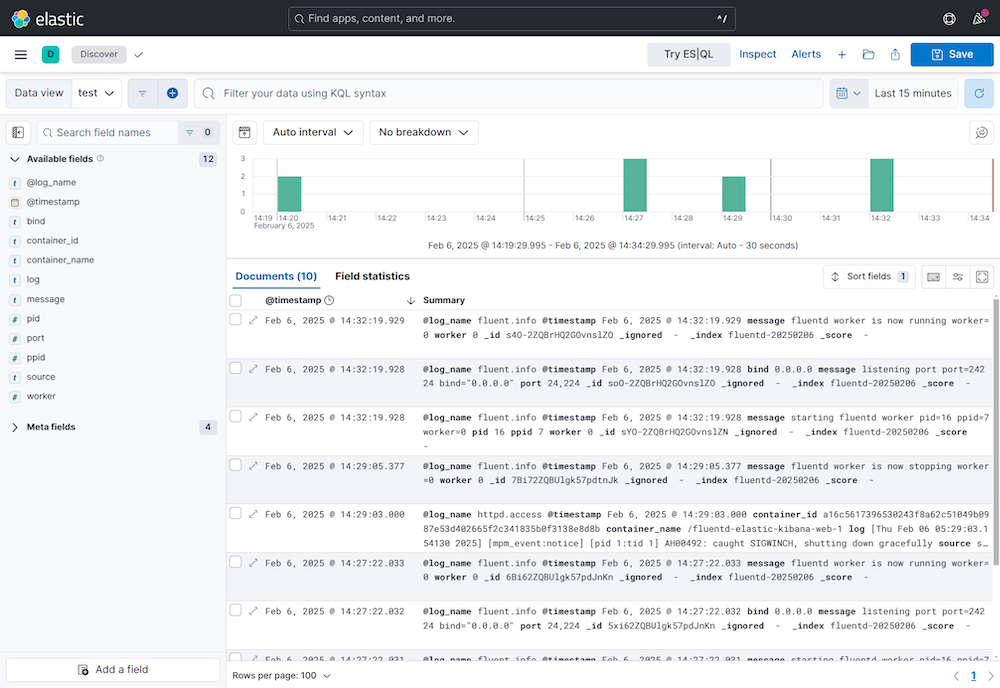Screen dimensions: 1000x688
Task: Check the 14:27:22.032 row checkbox
Action: point(235,610)
